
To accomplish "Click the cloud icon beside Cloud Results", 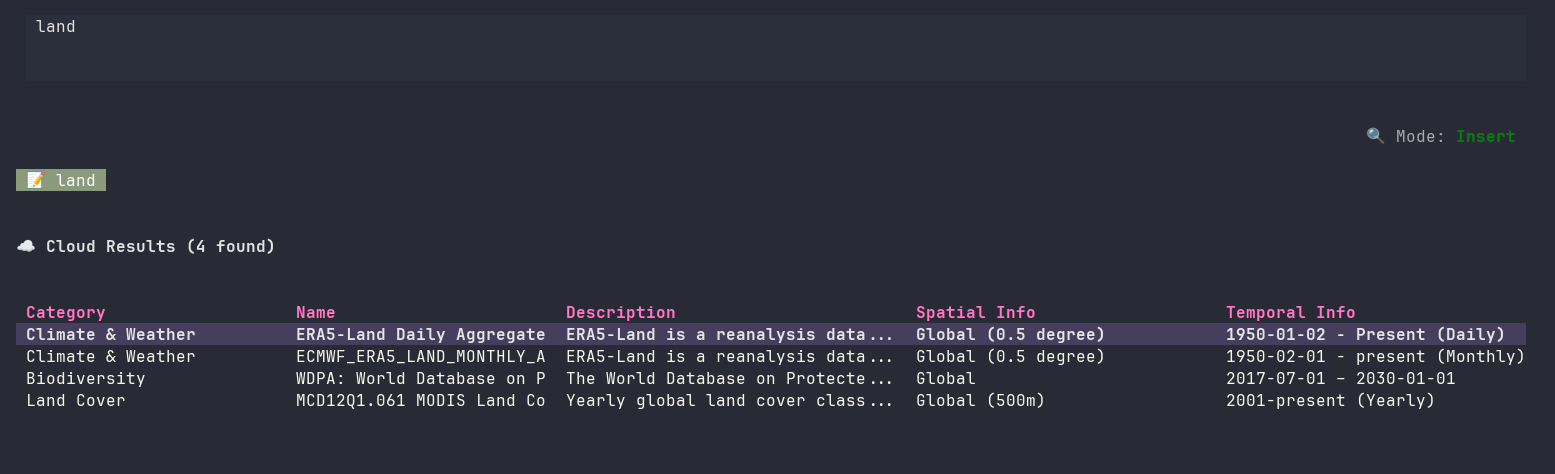I will (26, 246).
